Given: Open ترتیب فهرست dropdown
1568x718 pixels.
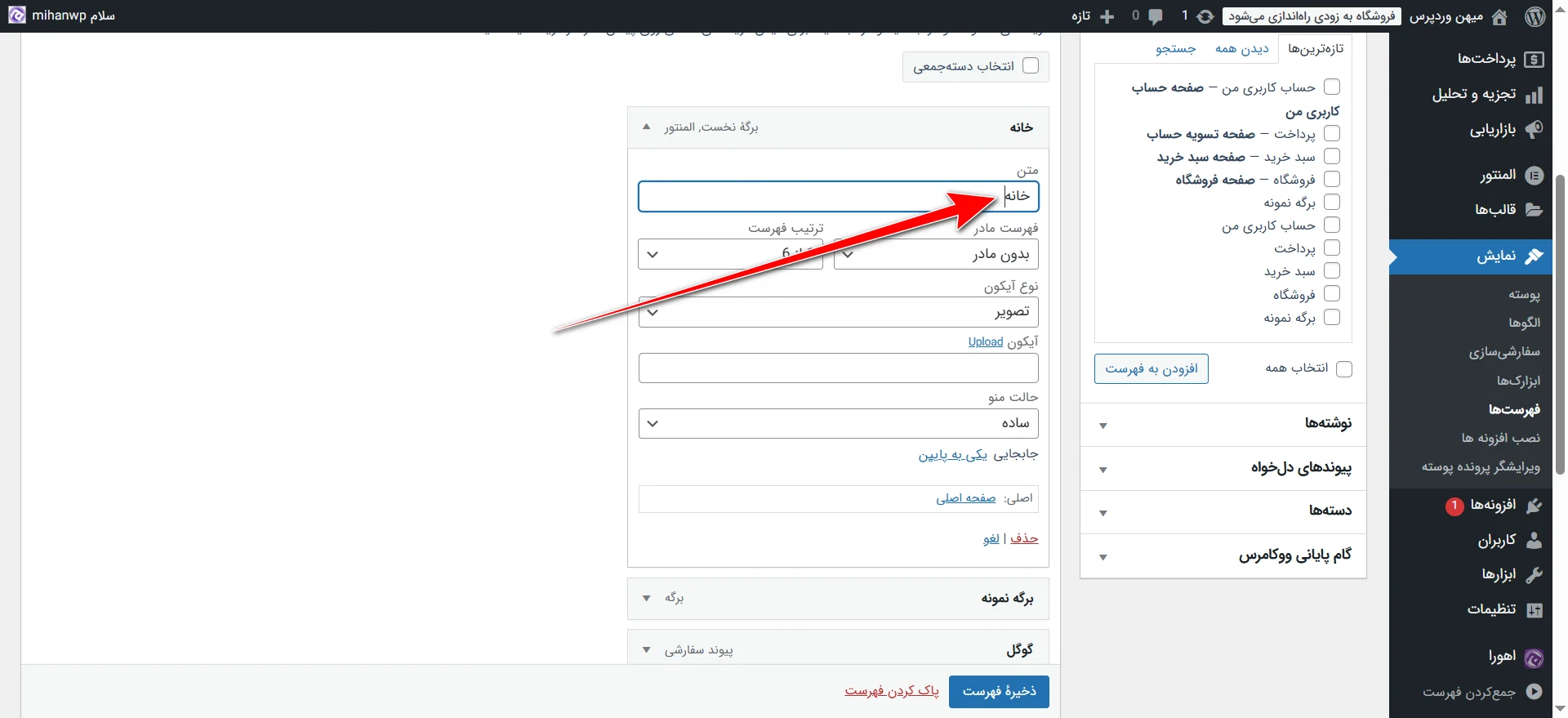Looking at the screenshot, I should pos(730,254).
